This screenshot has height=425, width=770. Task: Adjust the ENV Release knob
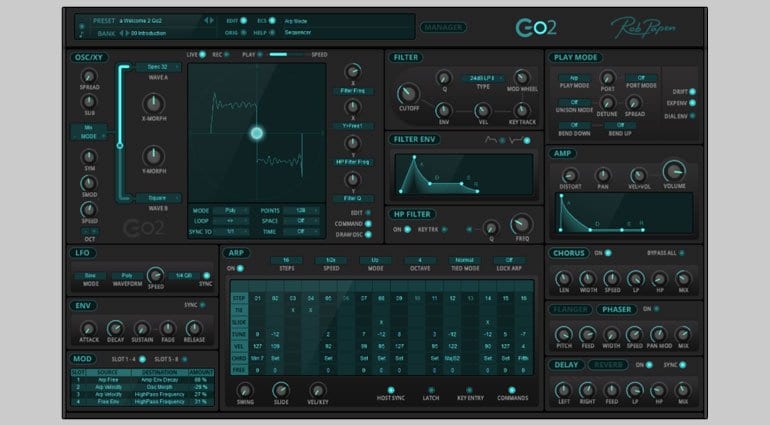194,328
